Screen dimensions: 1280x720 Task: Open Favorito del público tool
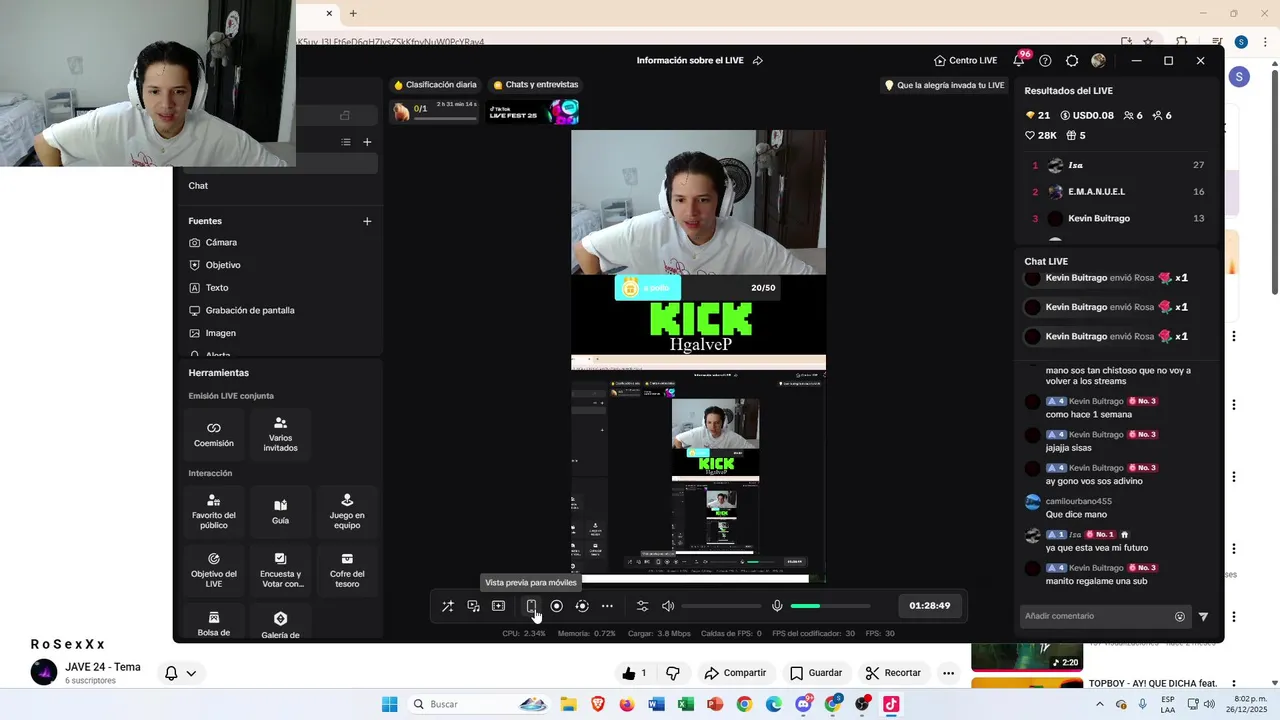coord(214,512)
